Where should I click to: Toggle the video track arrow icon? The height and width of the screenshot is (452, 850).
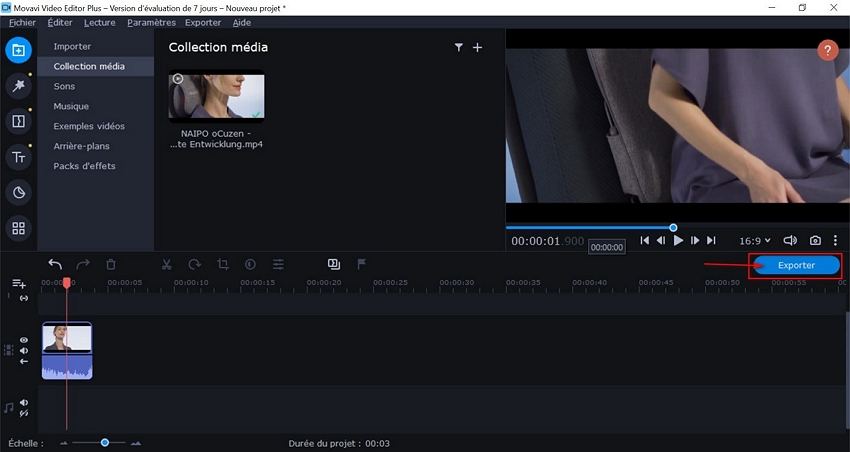[x=24, y=361]
